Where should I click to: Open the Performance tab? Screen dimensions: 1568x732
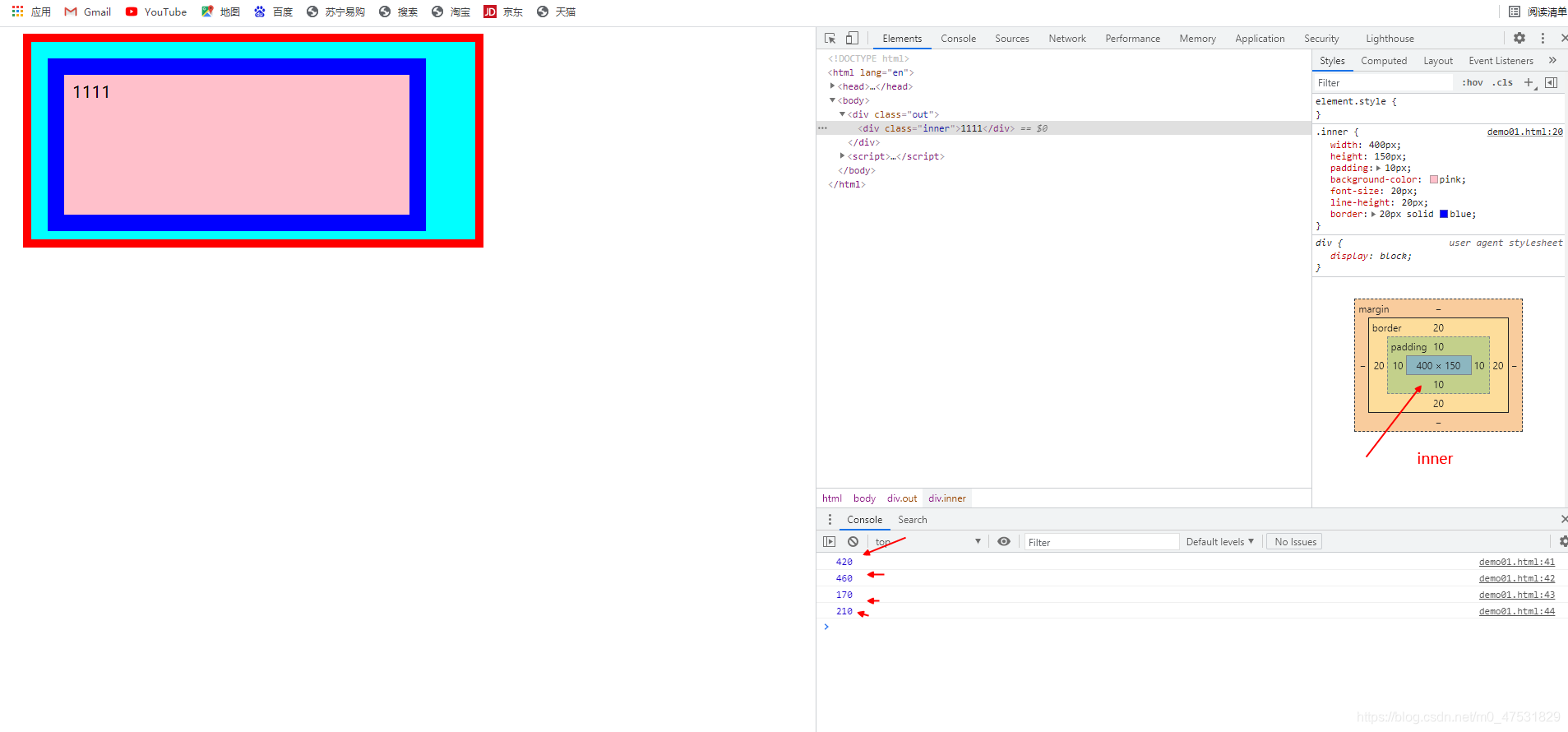[x=1132, y=39]
